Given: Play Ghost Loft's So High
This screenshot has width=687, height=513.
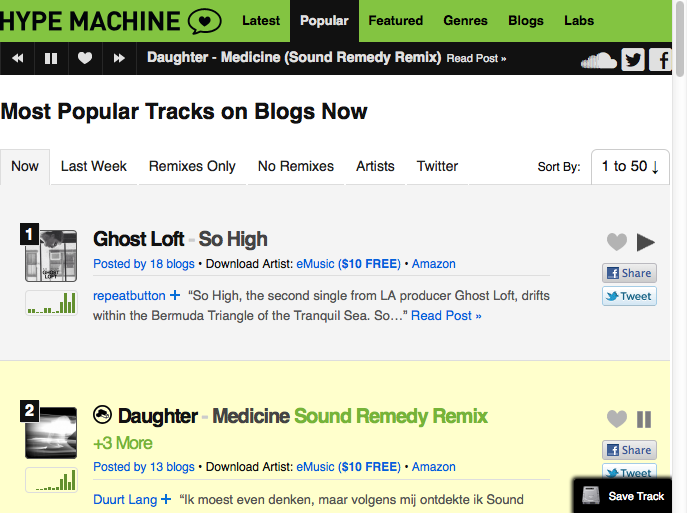Looking at the screenshot, I should point(645,242).
